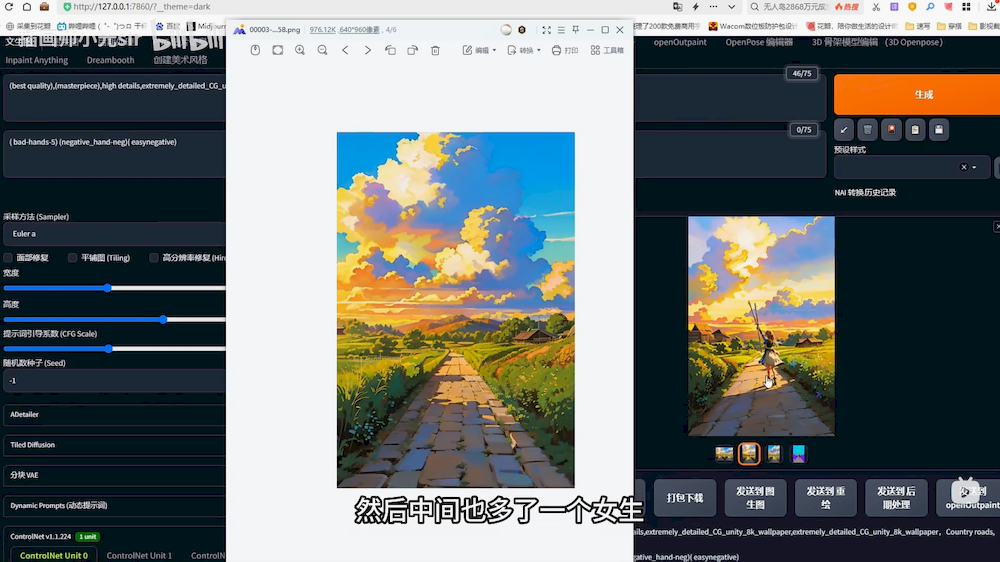Go to the next image in viewer
The height and width of the screenshot is (562, 1000).
(x=368, y=50)
